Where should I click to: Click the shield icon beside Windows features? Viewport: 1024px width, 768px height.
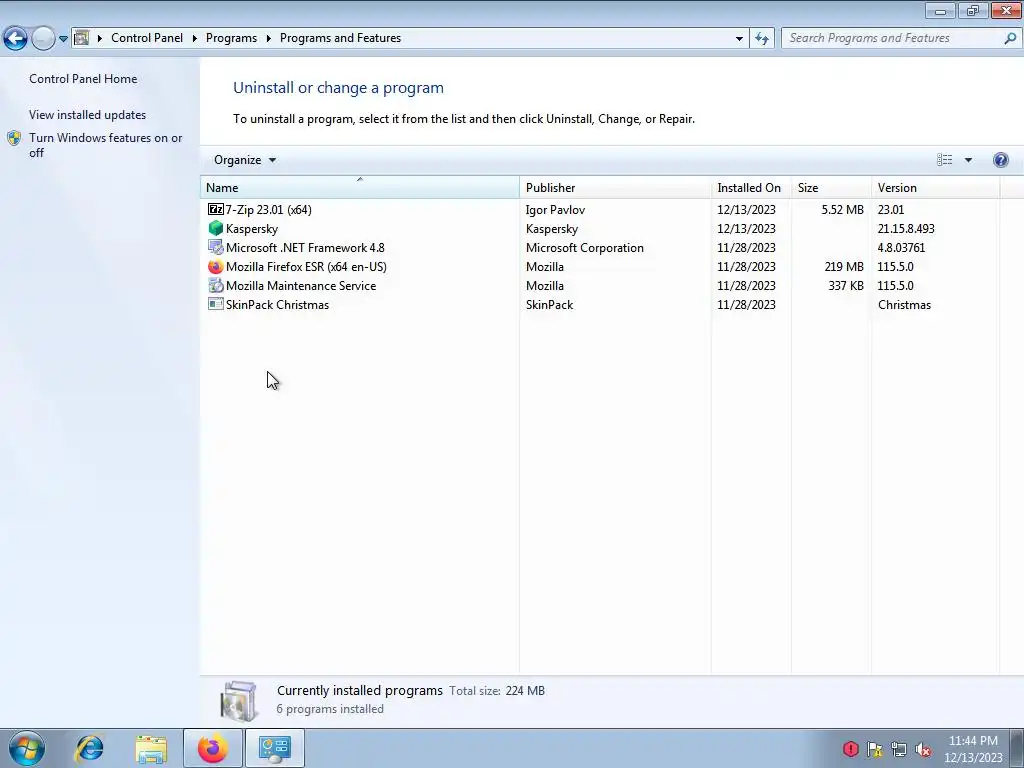pos(14,138)
